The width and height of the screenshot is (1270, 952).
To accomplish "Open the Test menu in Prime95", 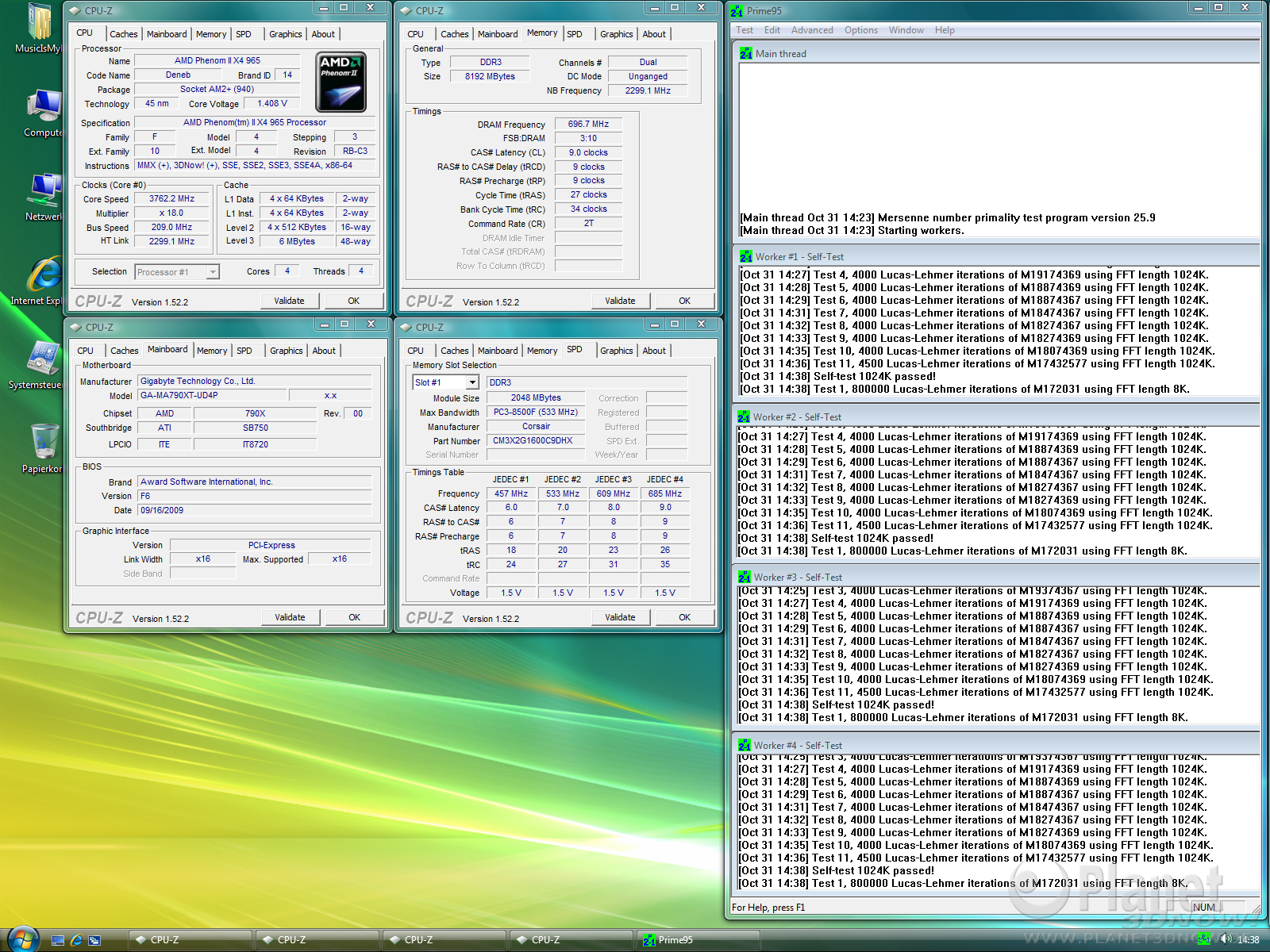I will 744,30.
